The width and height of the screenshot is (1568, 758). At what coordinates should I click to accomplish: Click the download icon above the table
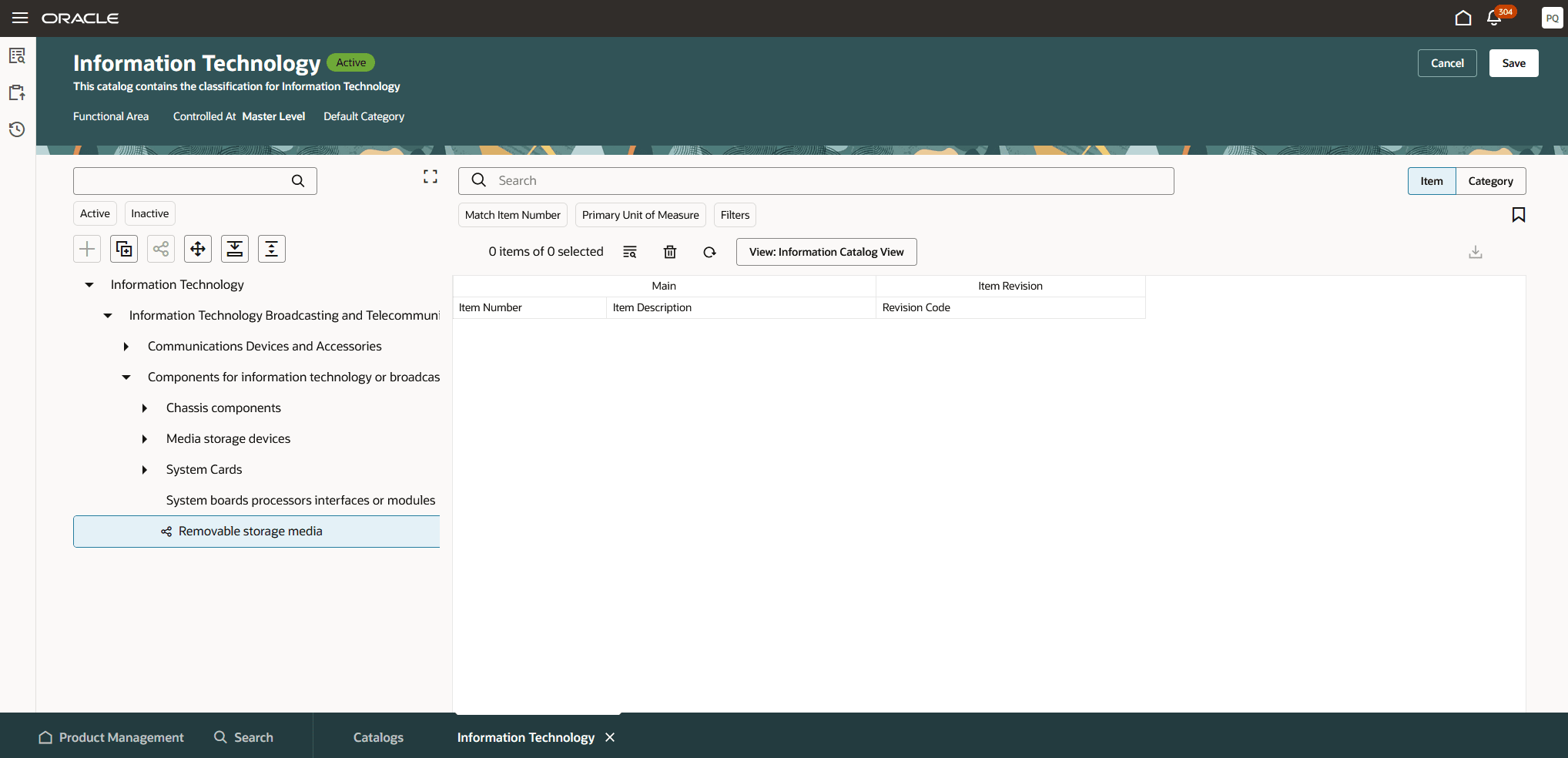click(1476, 252)
